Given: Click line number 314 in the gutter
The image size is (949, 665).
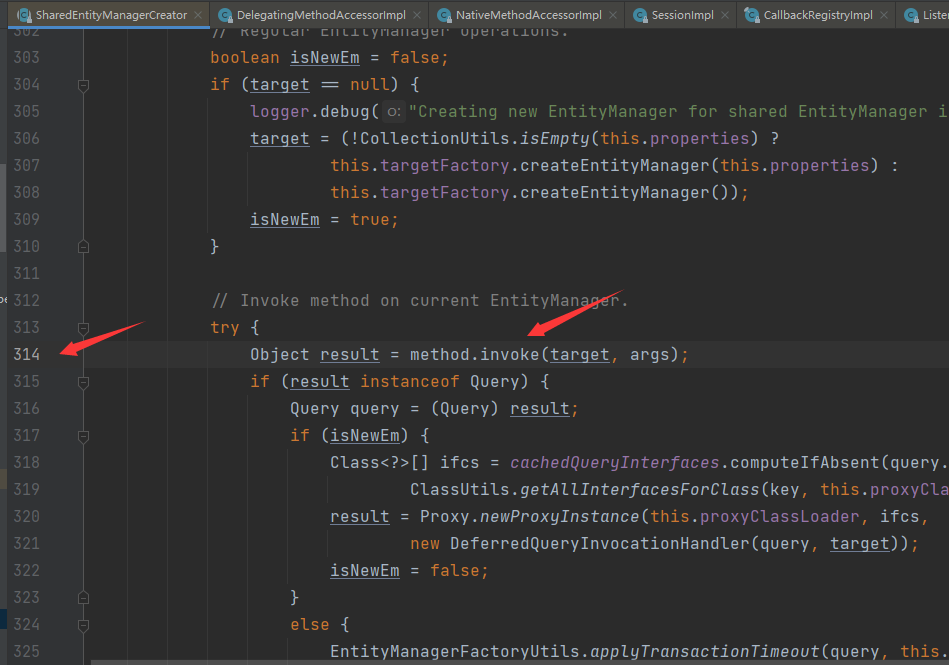Looking at the screenshot, I should (x=28, y=354).
